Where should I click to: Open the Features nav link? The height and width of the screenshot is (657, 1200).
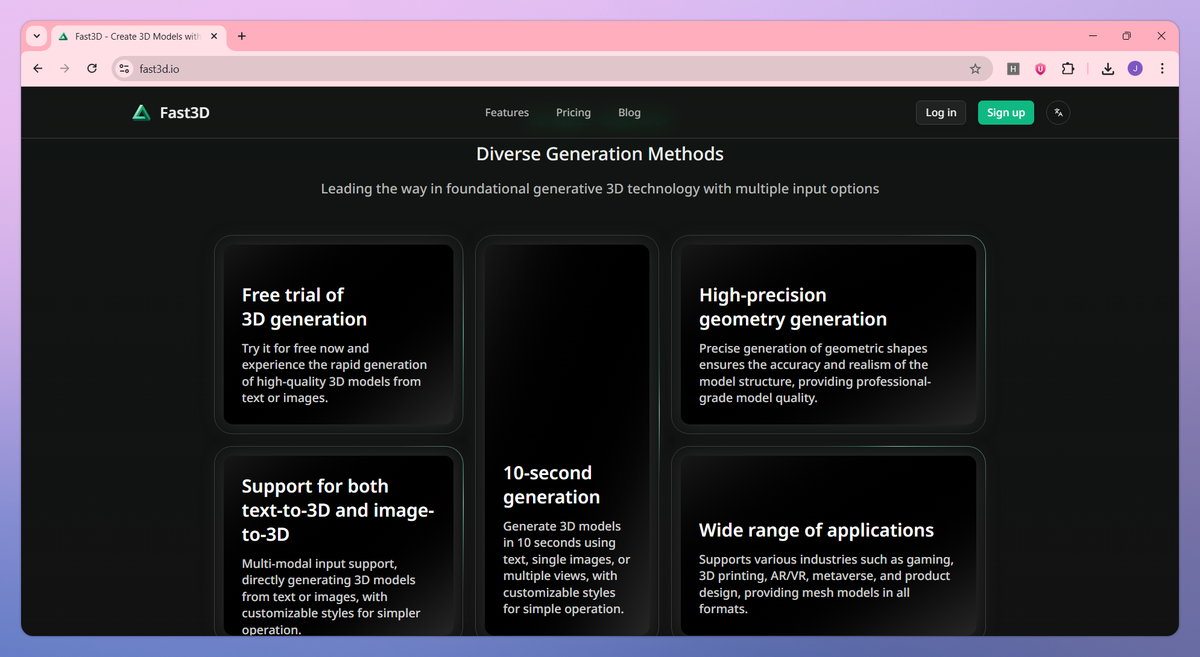(x=507, y=113)
